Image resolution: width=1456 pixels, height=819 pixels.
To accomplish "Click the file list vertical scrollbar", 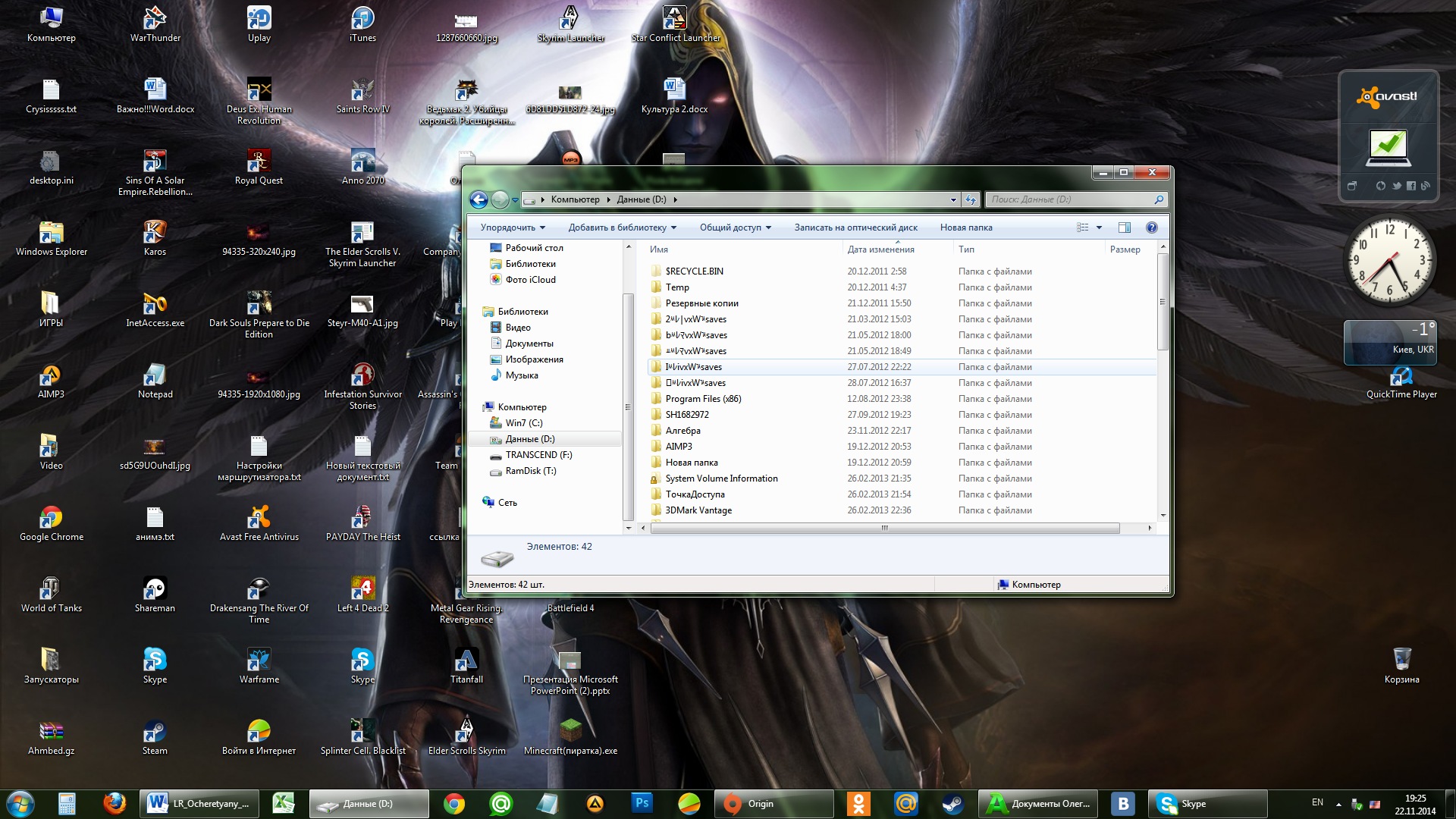I will (1163, 302).
